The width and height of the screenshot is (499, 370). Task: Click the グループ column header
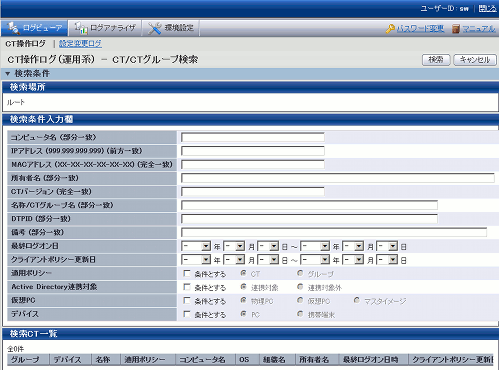[x=28, y=360]
